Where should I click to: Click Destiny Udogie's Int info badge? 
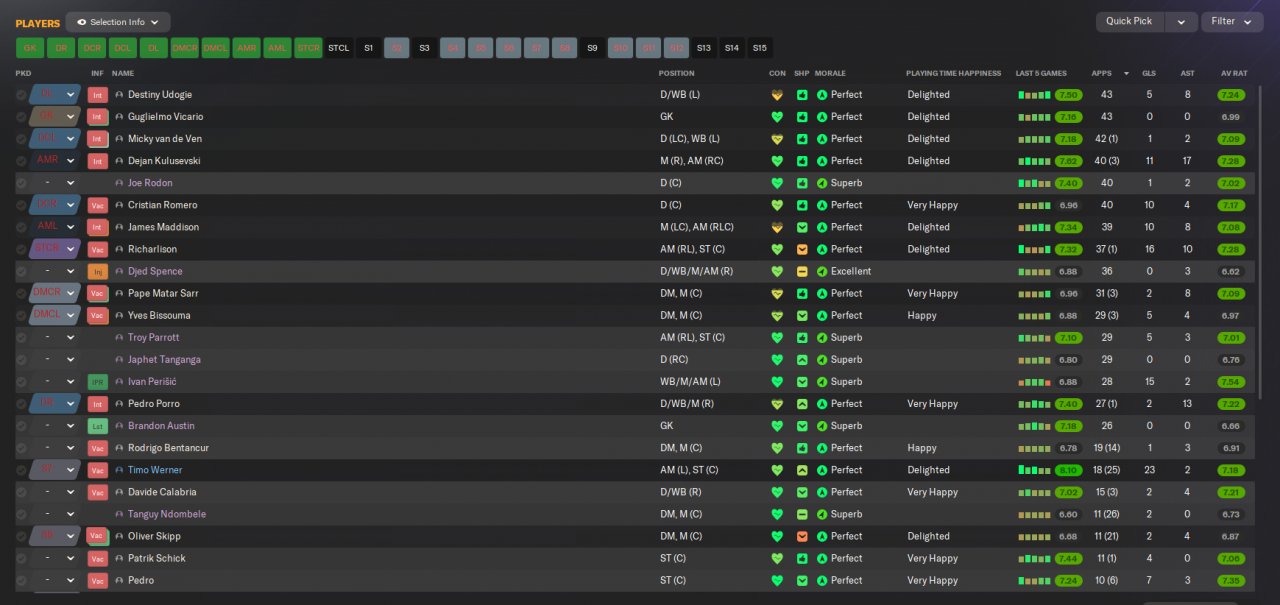pos(97,95)
